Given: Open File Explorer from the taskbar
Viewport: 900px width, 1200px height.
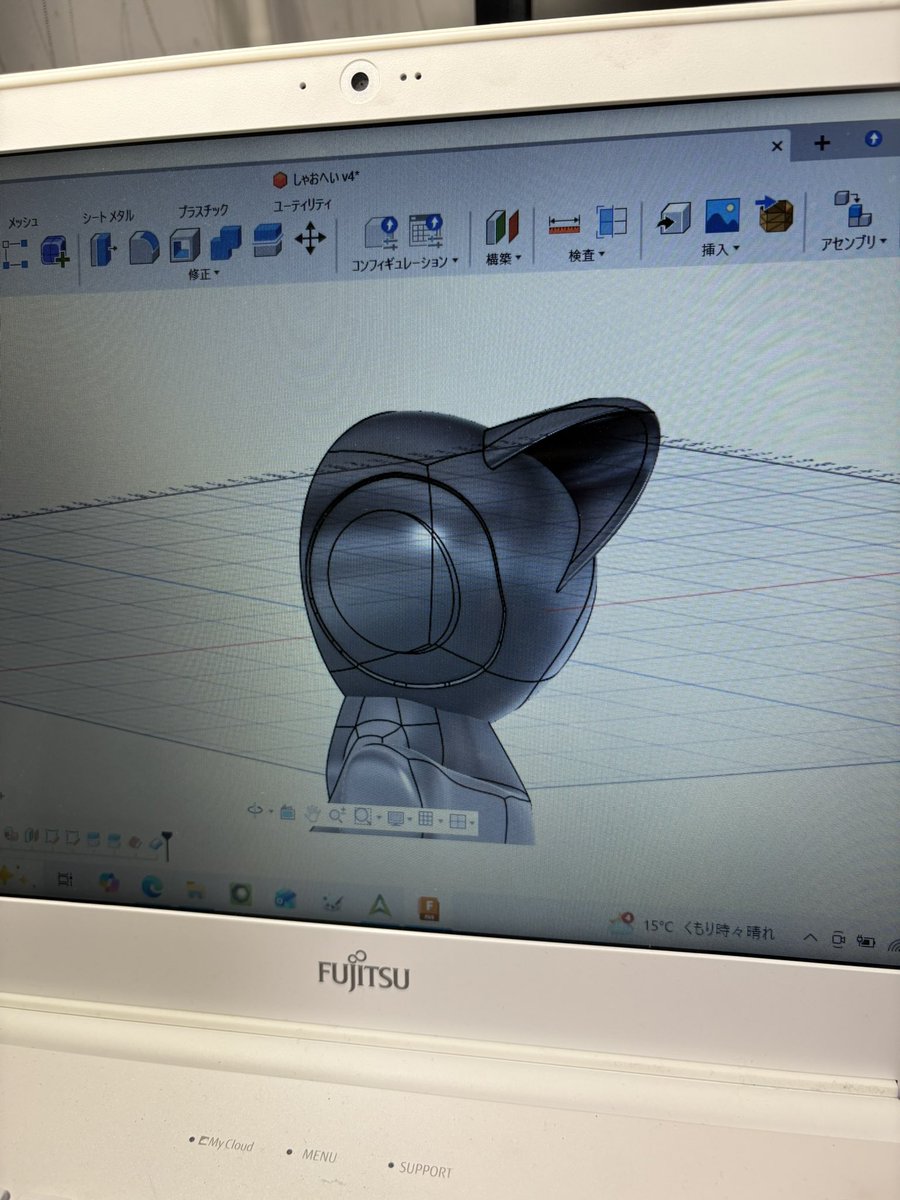Looking at the screenshot, I should point(195,890).
